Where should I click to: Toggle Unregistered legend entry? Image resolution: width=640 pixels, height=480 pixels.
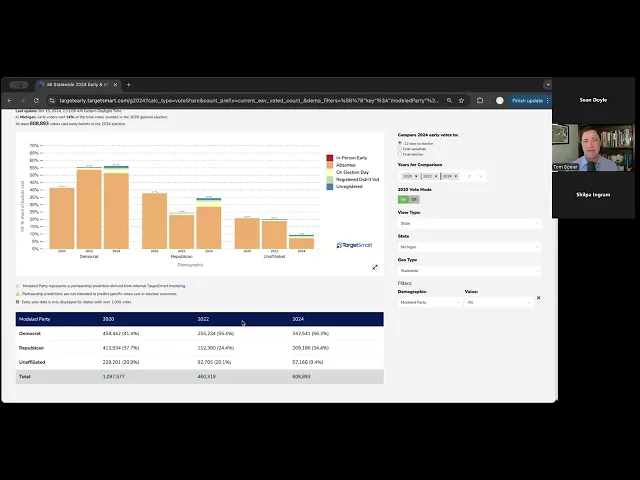pos(344,187)
